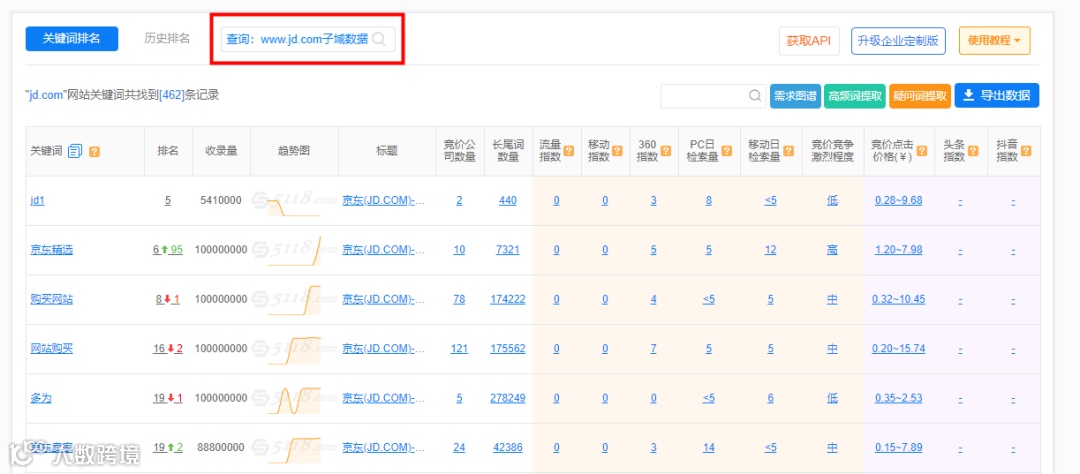The image size is (1080, 474).
Task: View trend chart thumbnail for jd1
Action: [x=294, y=201]
